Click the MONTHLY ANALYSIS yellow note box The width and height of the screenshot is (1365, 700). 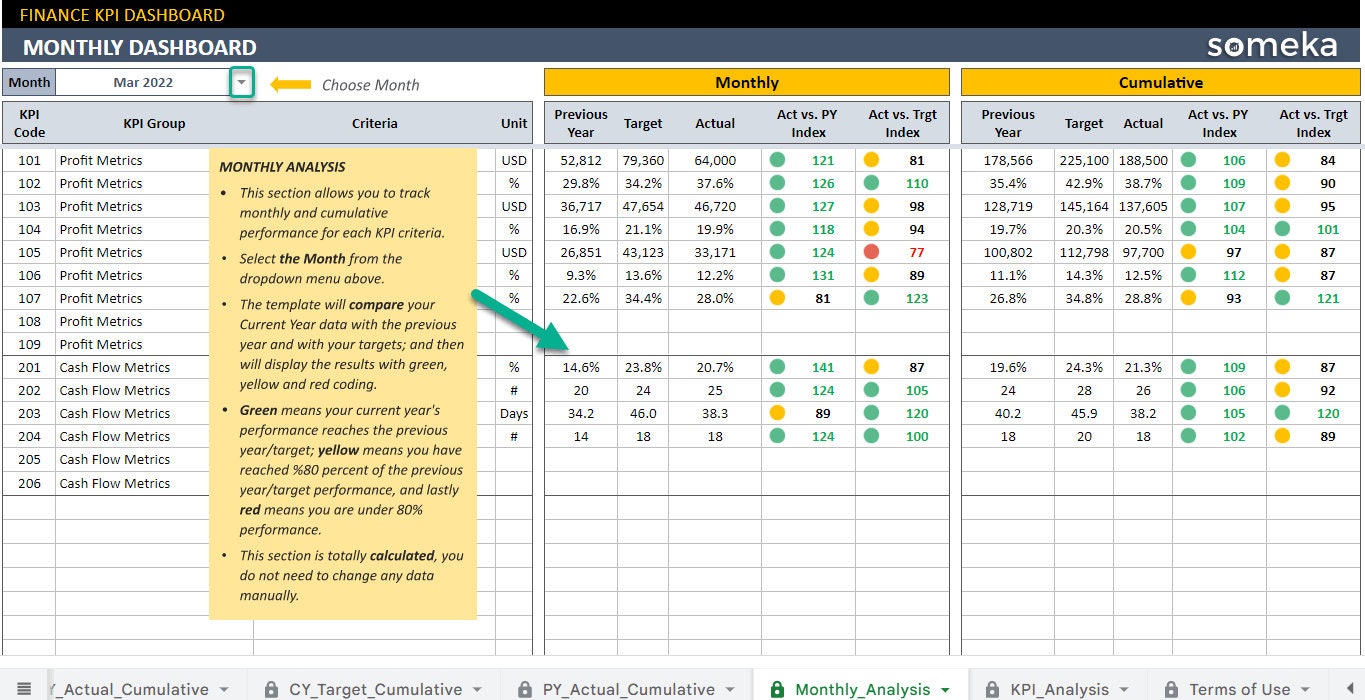[343, 384]
